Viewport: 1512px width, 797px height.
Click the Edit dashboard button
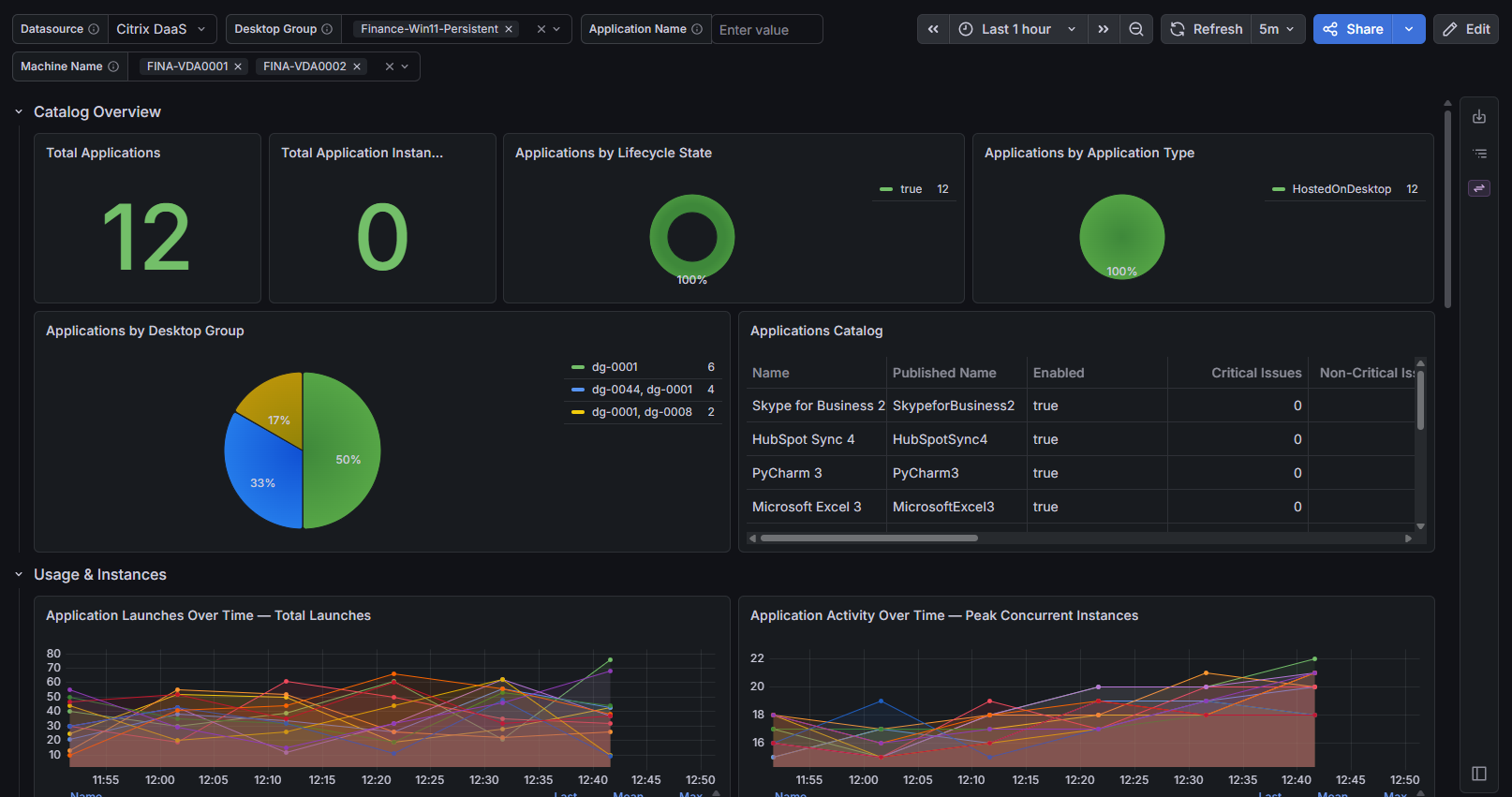1466,29
